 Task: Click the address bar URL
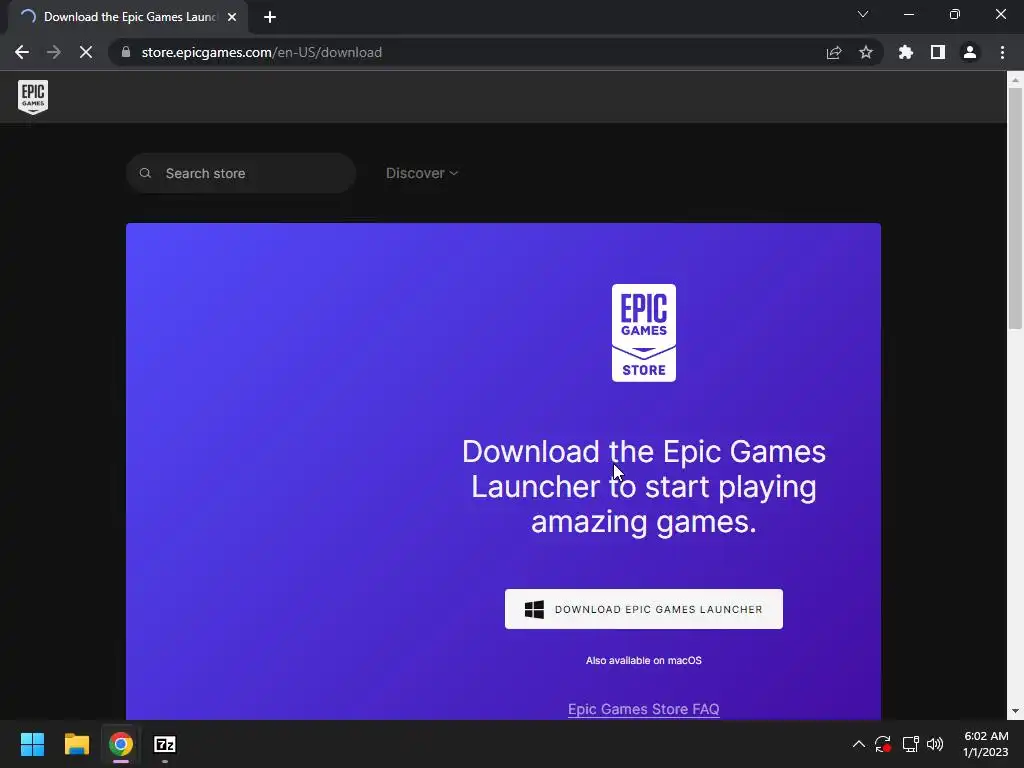click(261, 52)
